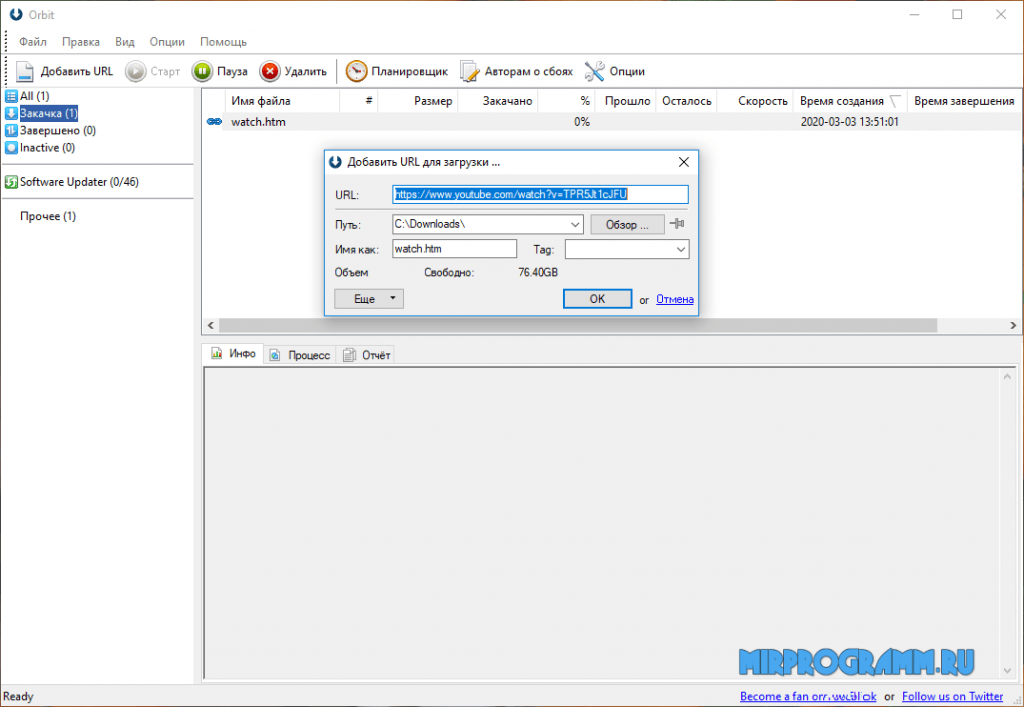Click the Add URL document icon
This screenshot has height=707, width=1024.
click(x=26, y=71)
